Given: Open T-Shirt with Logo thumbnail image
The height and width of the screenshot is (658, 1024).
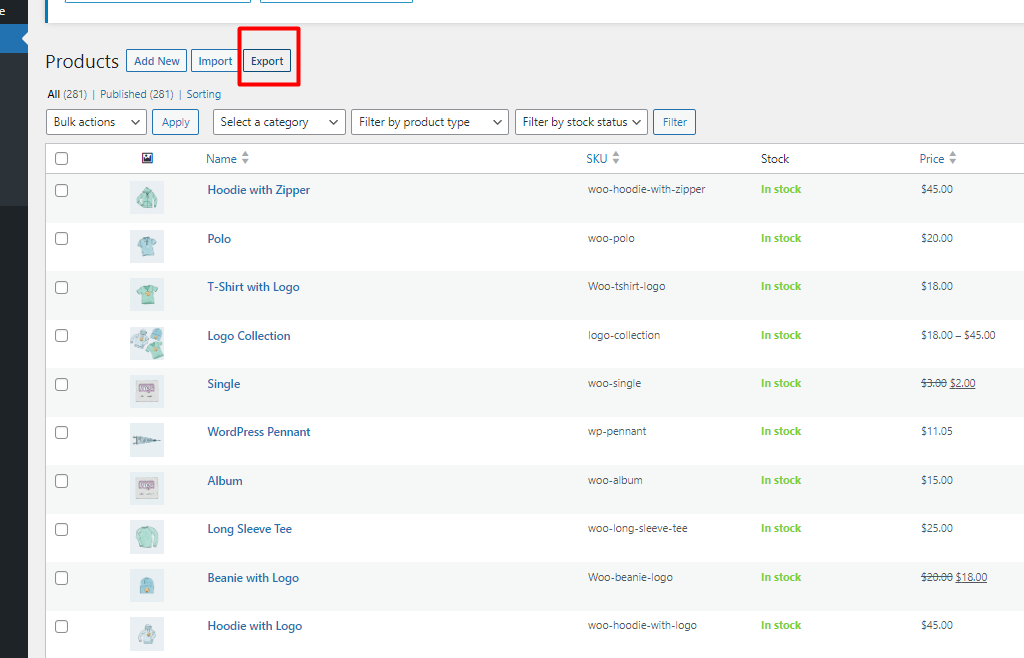Looking at the screenshot, I should point(147,294).
